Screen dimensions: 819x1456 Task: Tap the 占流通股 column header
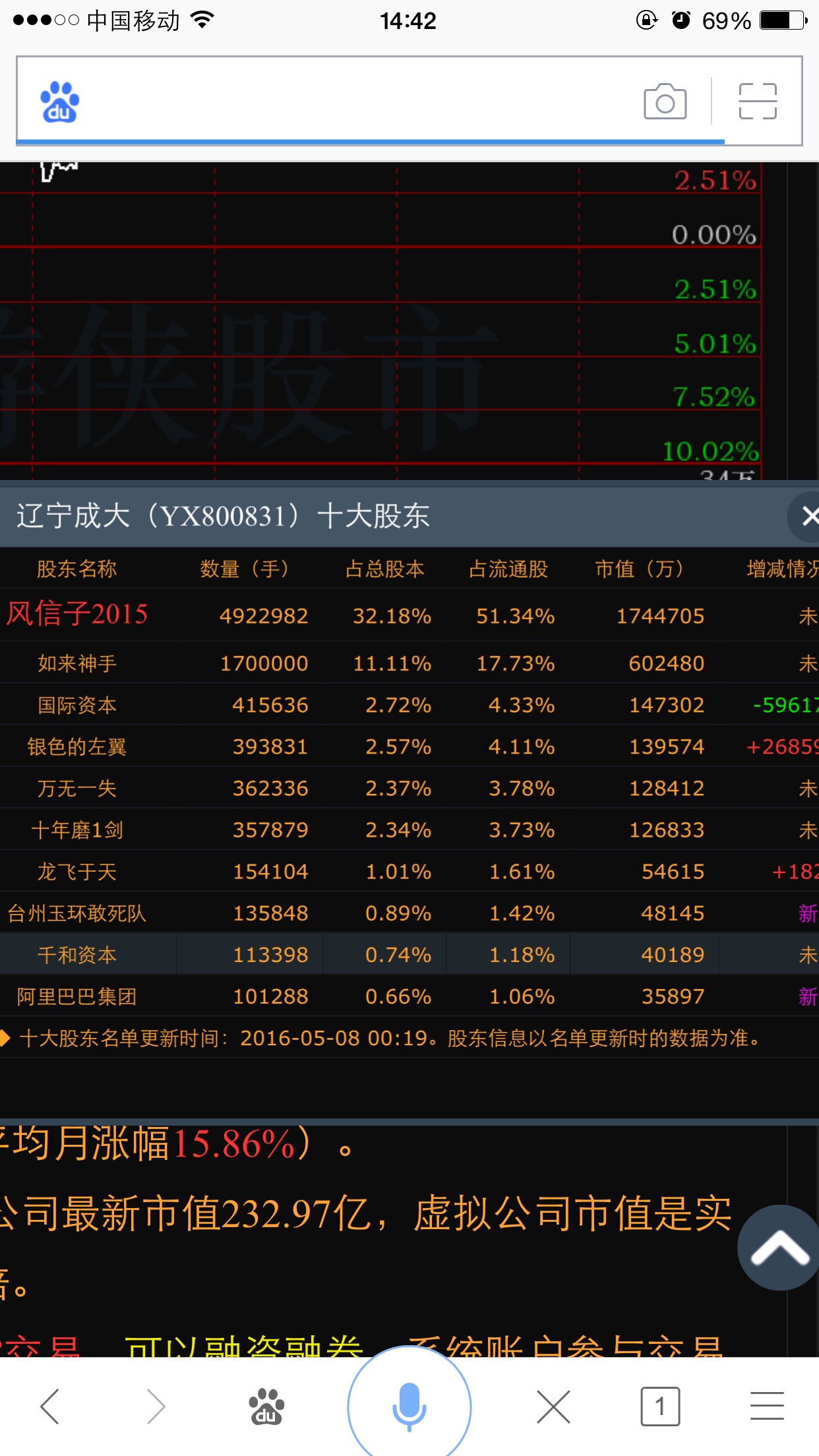[508, 568]
